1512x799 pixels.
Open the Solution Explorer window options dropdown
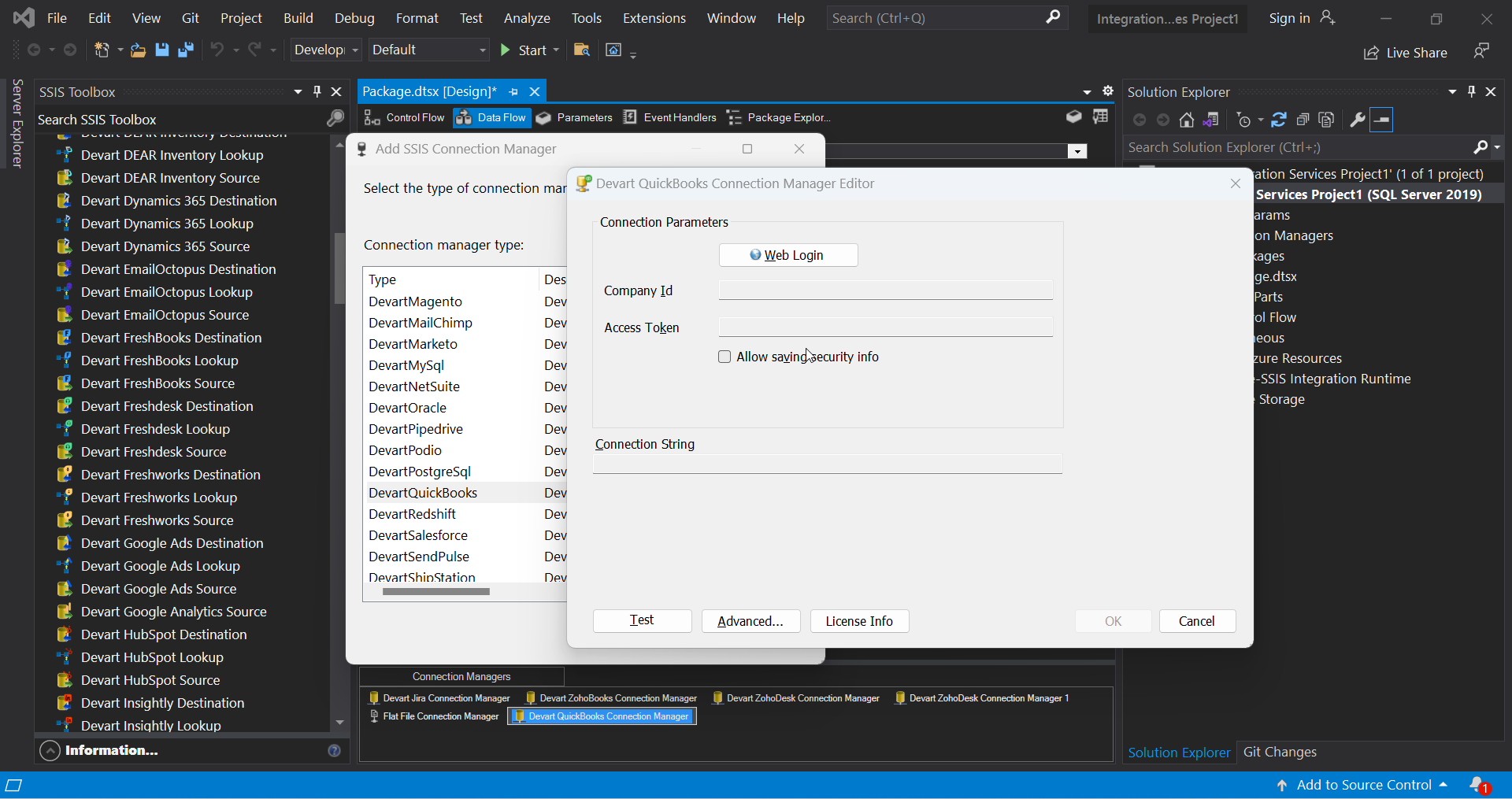[1452, 92]
